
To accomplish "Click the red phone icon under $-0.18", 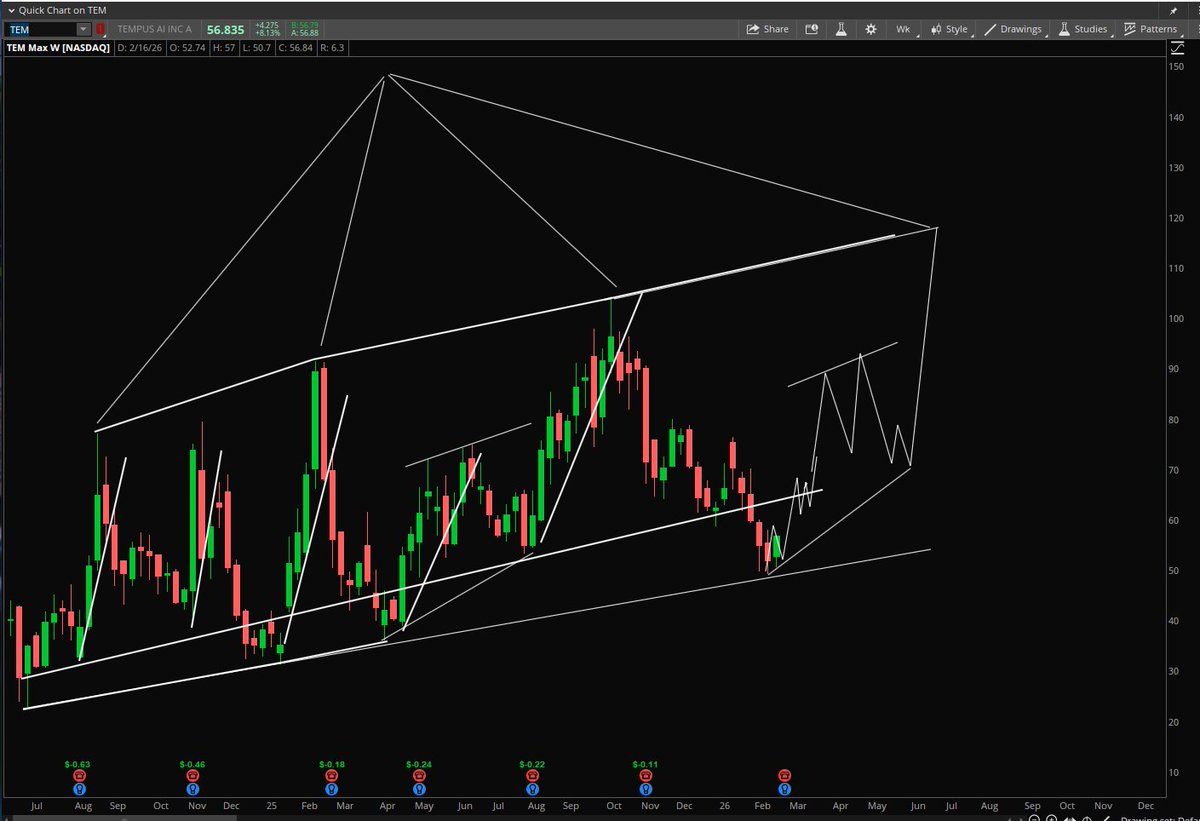I will coord(331,775).
